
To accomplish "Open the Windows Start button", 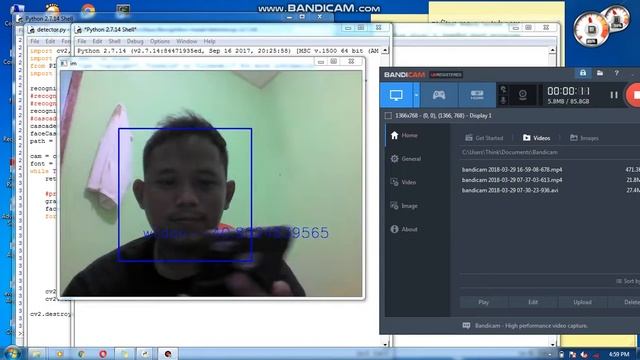I will (x=11, y=353).
